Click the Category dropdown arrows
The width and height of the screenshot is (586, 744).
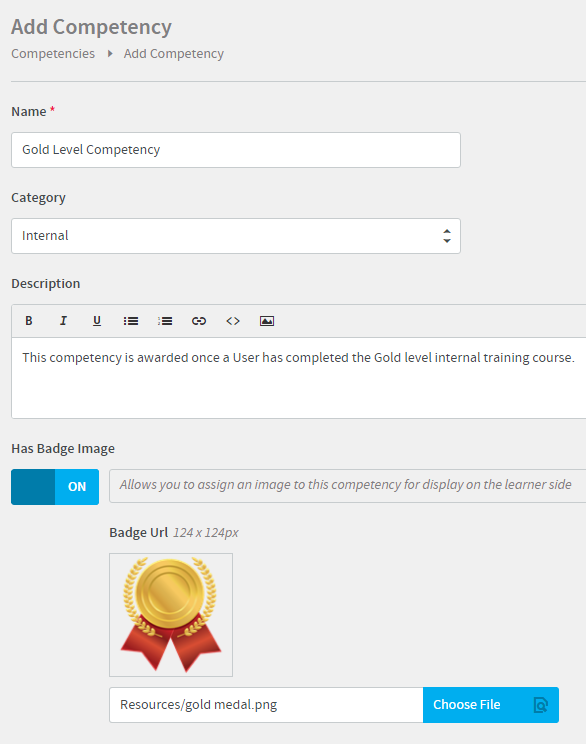(446, 236)
